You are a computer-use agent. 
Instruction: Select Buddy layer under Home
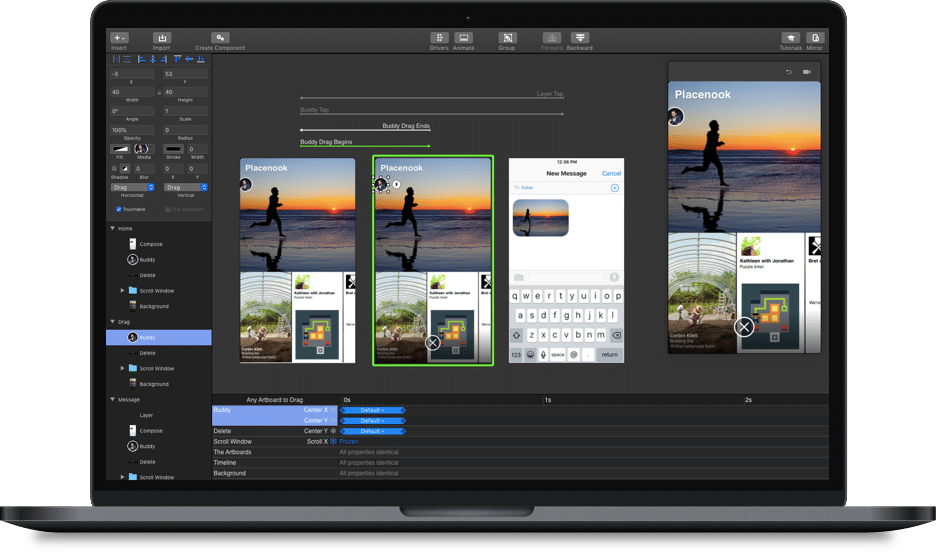point(159,260)
